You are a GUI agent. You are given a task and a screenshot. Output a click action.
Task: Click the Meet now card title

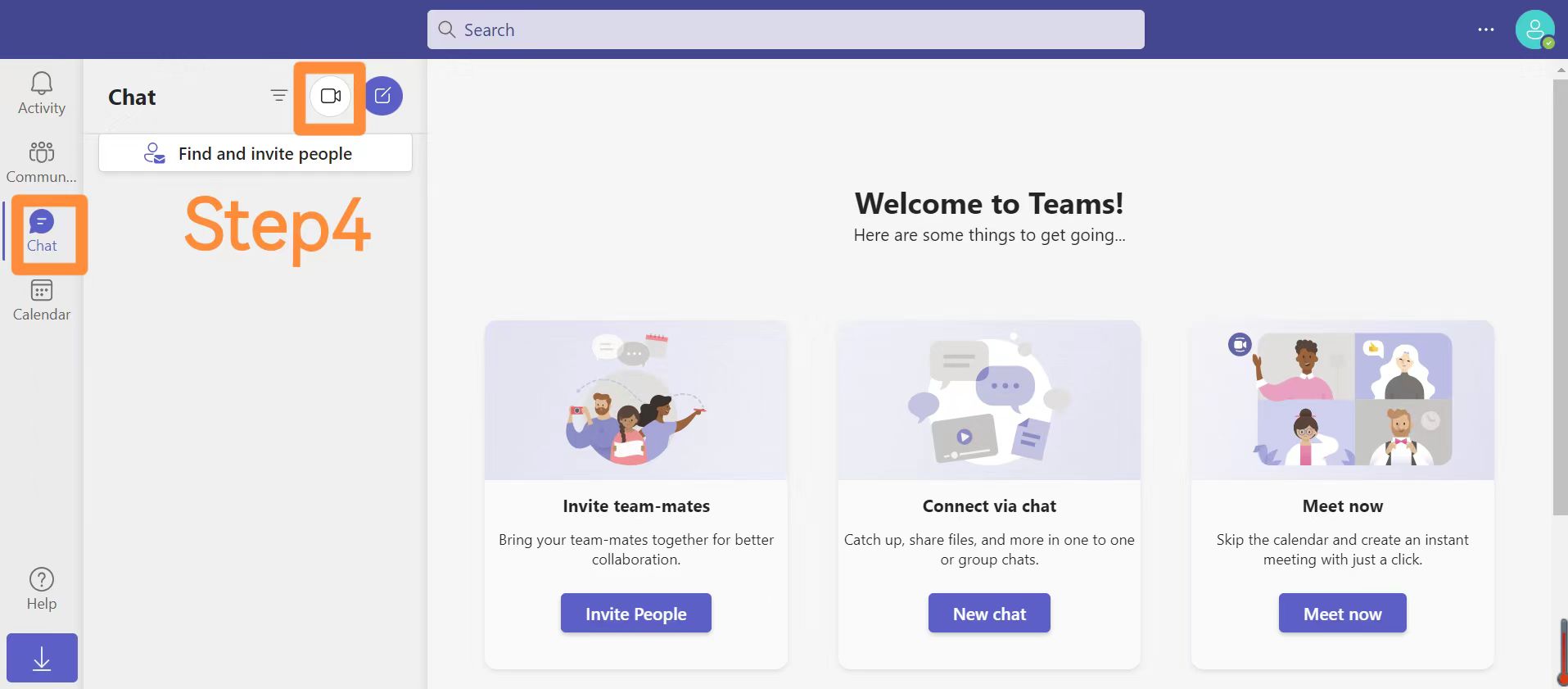click(1343, 506)
